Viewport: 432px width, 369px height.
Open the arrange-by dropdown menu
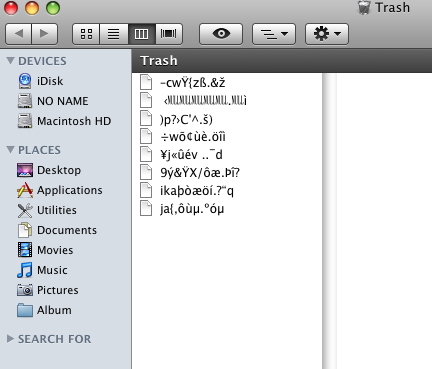pyautogui.click(x=274, y=34)
